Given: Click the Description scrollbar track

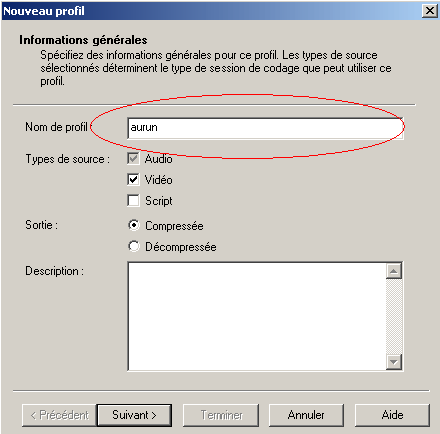Looking at the screenshot, I should [x=394, y=316].
